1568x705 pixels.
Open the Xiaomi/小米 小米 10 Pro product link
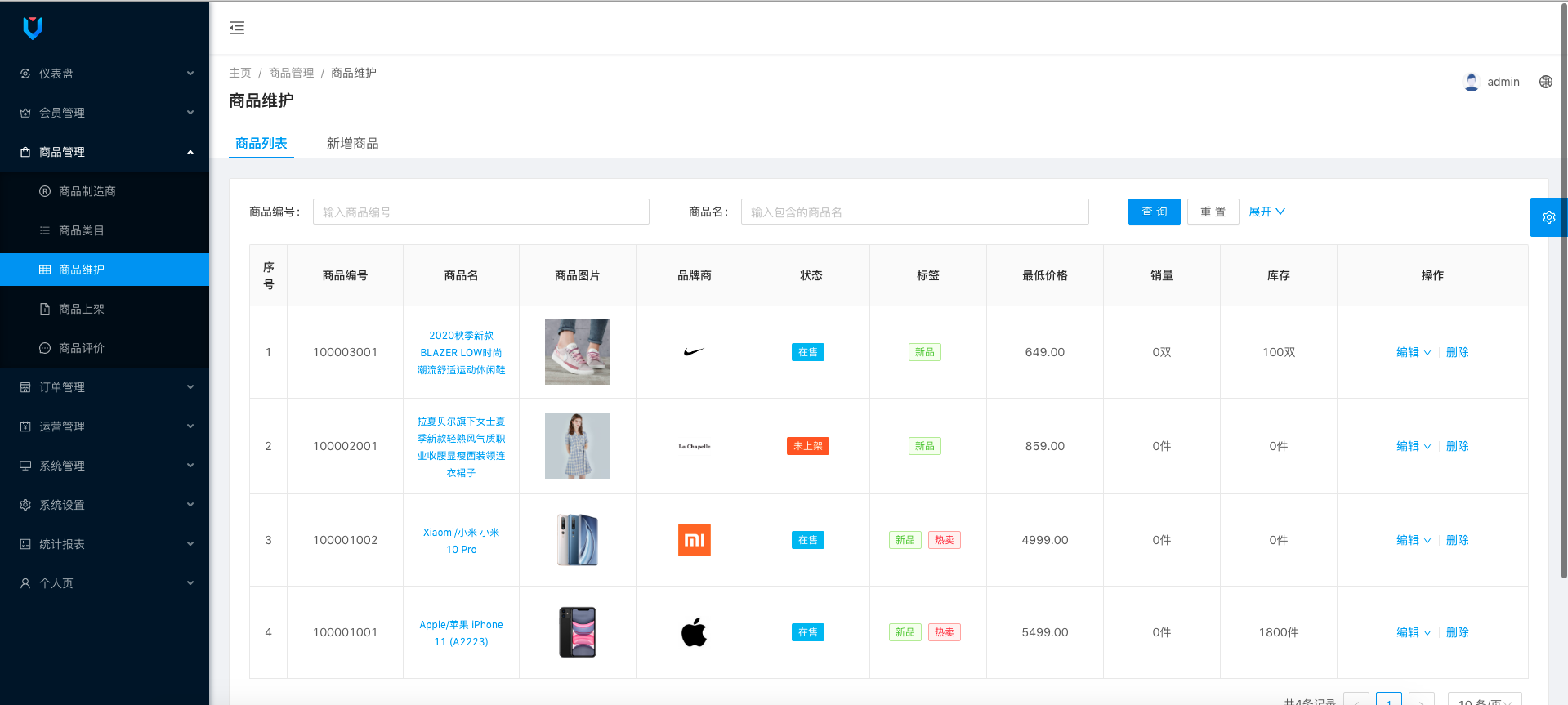pyautogui.click(x=462, y=541)
